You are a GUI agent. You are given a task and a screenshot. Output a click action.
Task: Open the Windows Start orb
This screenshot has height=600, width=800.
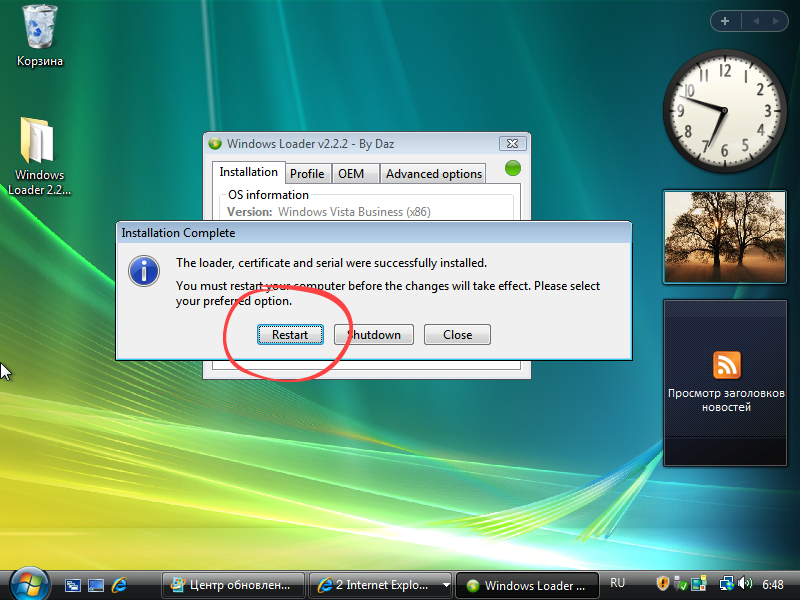pos(30,584)
